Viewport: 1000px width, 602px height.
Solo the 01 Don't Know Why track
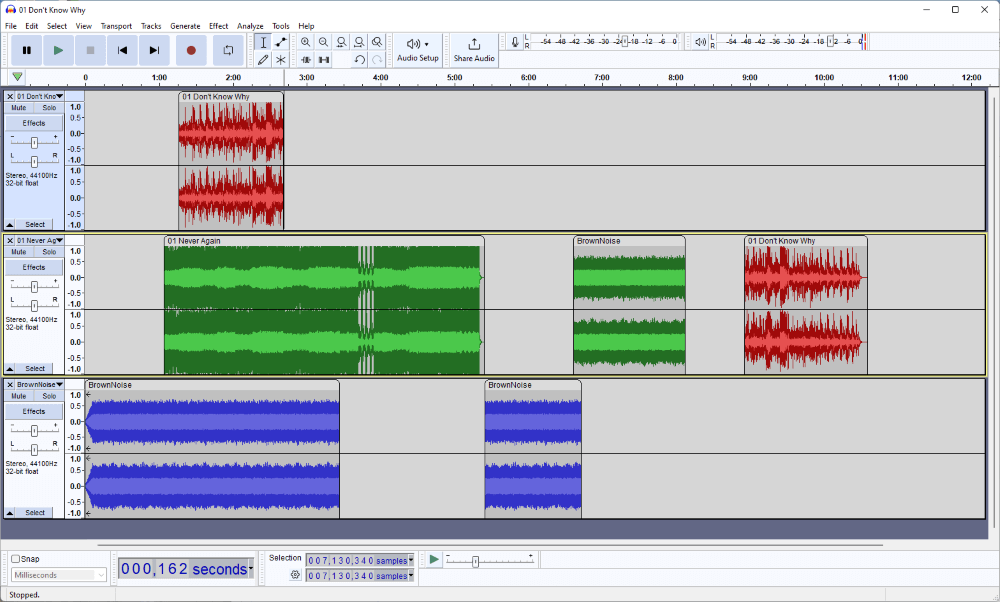[49, 108]
